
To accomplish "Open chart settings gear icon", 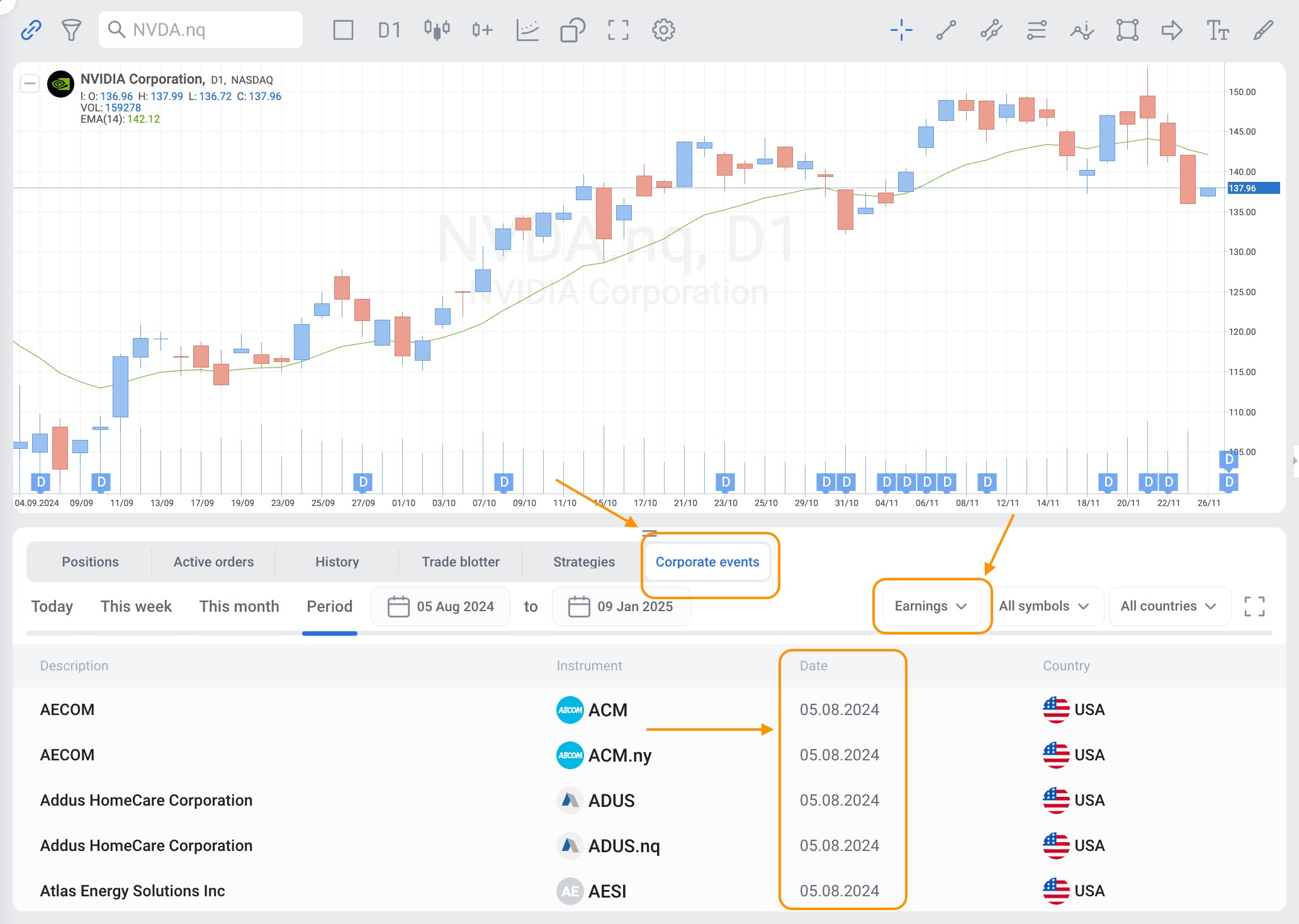I will point(663,30).
